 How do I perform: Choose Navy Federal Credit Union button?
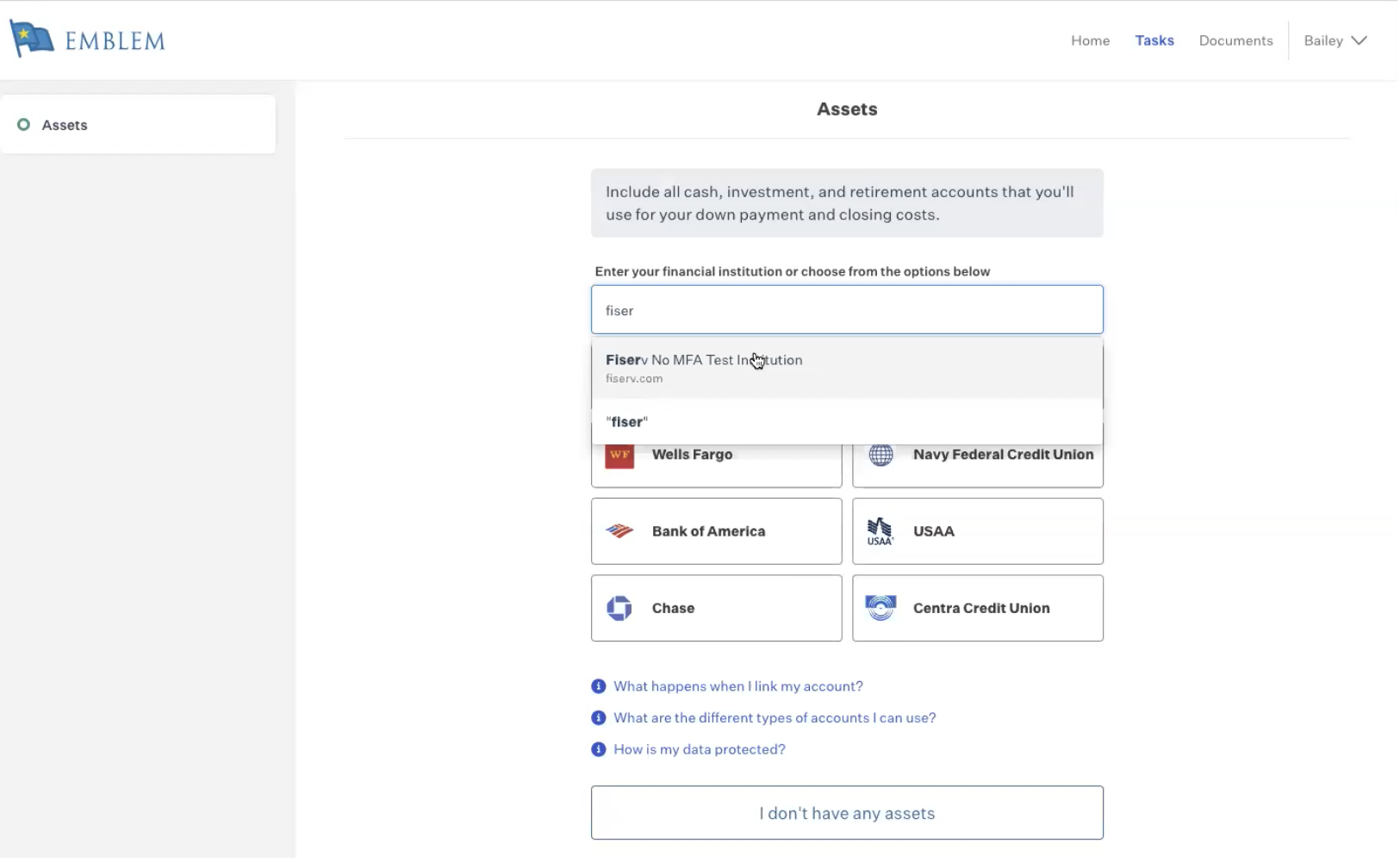[978, 465]
